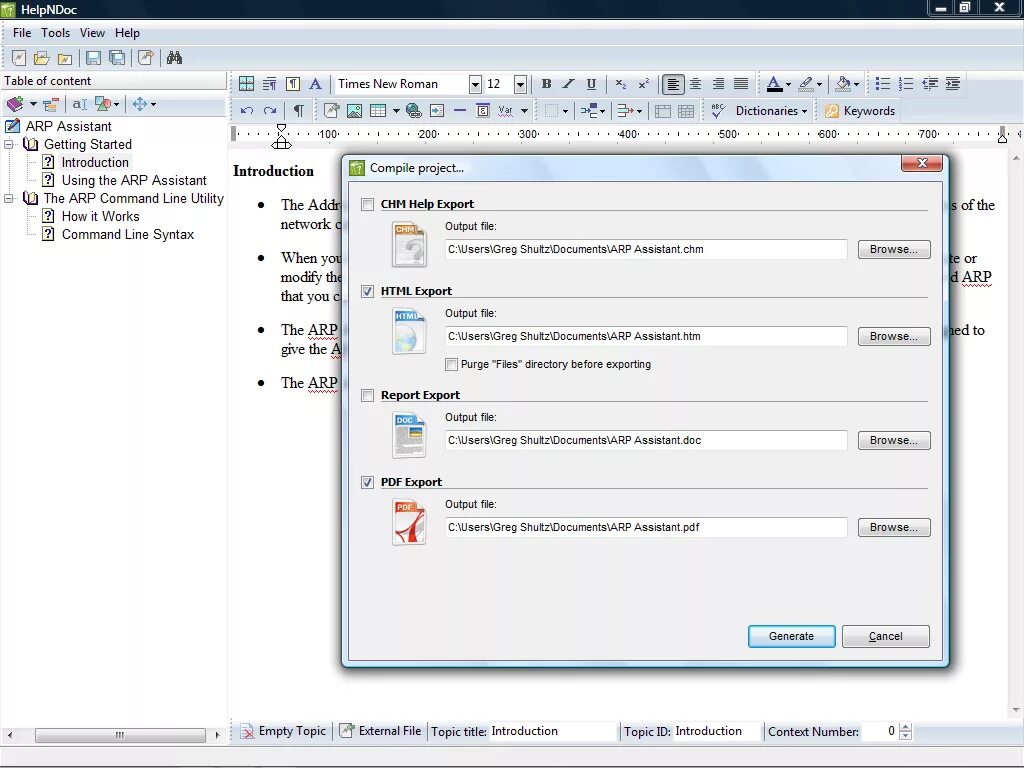The height and width of the screenshot is (768, 1024).
Task: Open the Add topic dropdown arrow
Action: (x=33, y=104)
